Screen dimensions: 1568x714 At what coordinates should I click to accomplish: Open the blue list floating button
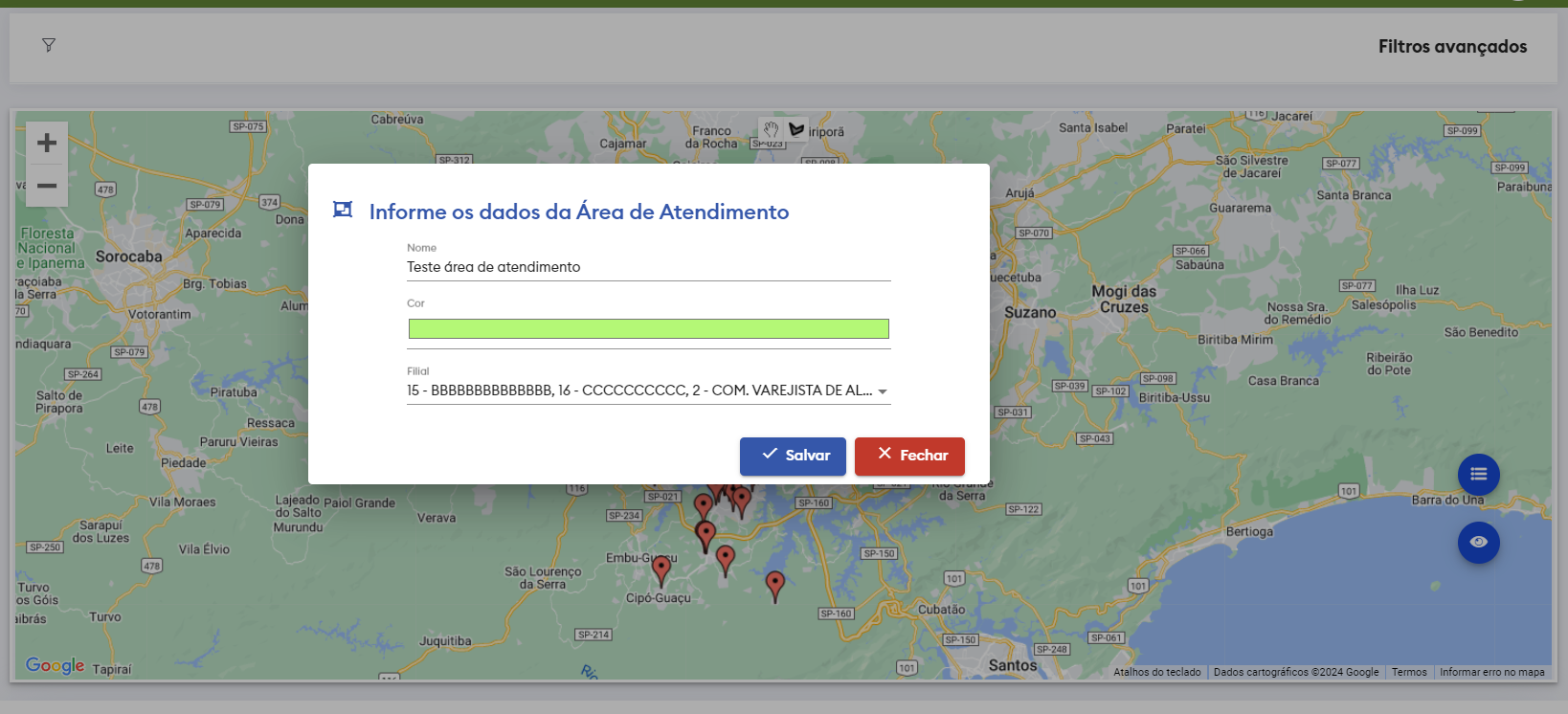[1478, 475]
